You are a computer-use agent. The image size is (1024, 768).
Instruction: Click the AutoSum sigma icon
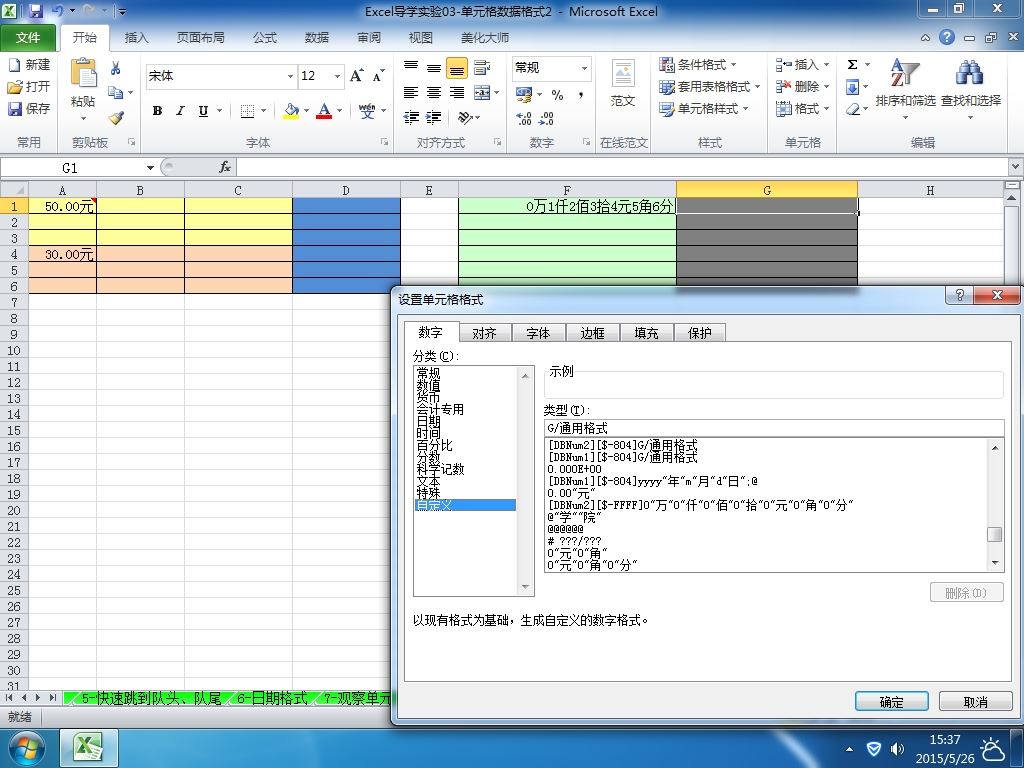852,65
